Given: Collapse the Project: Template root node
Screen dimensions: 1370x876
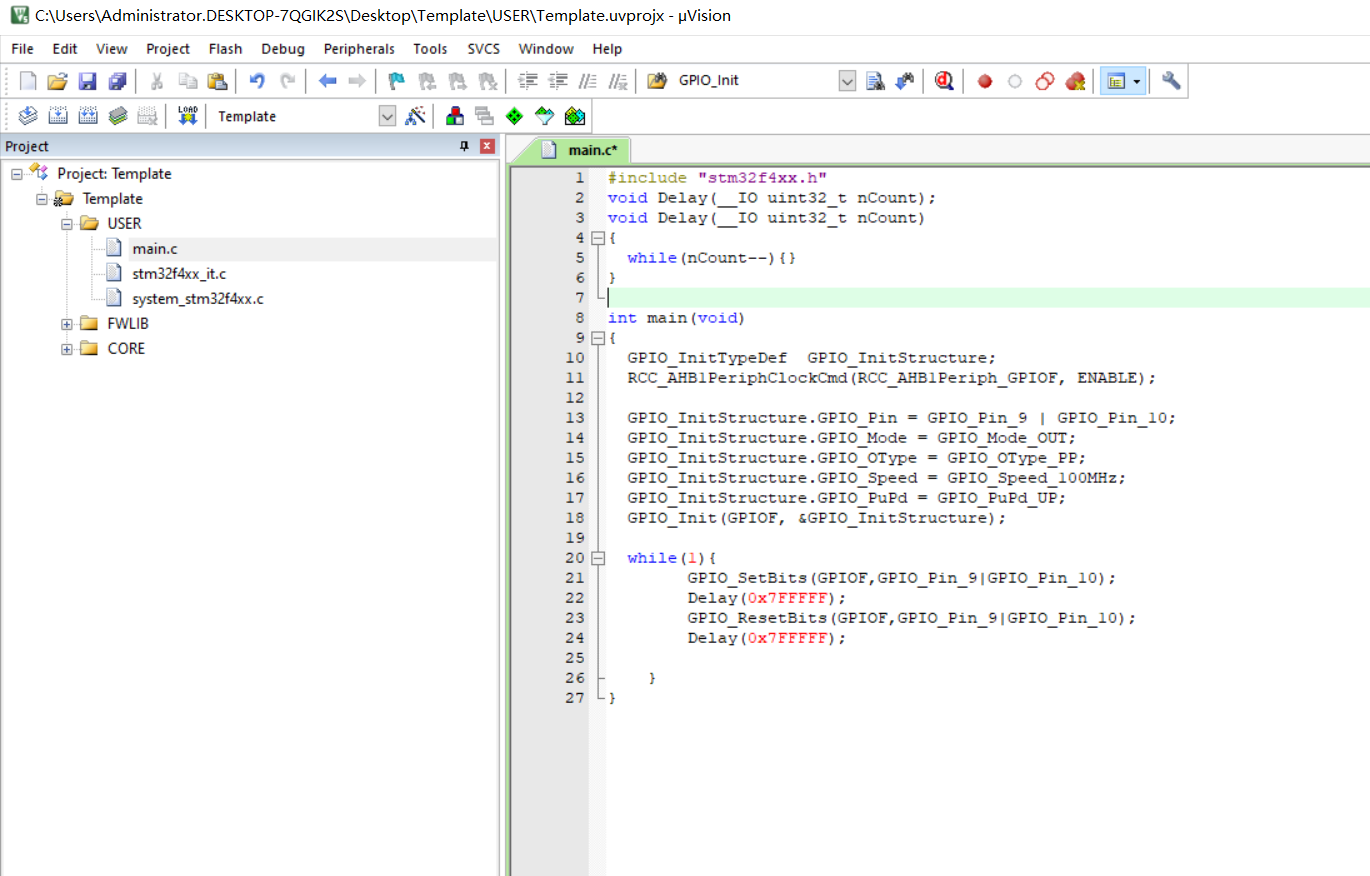Looking at the screenshot, I should pyautogui.click(x=17, y=174).
